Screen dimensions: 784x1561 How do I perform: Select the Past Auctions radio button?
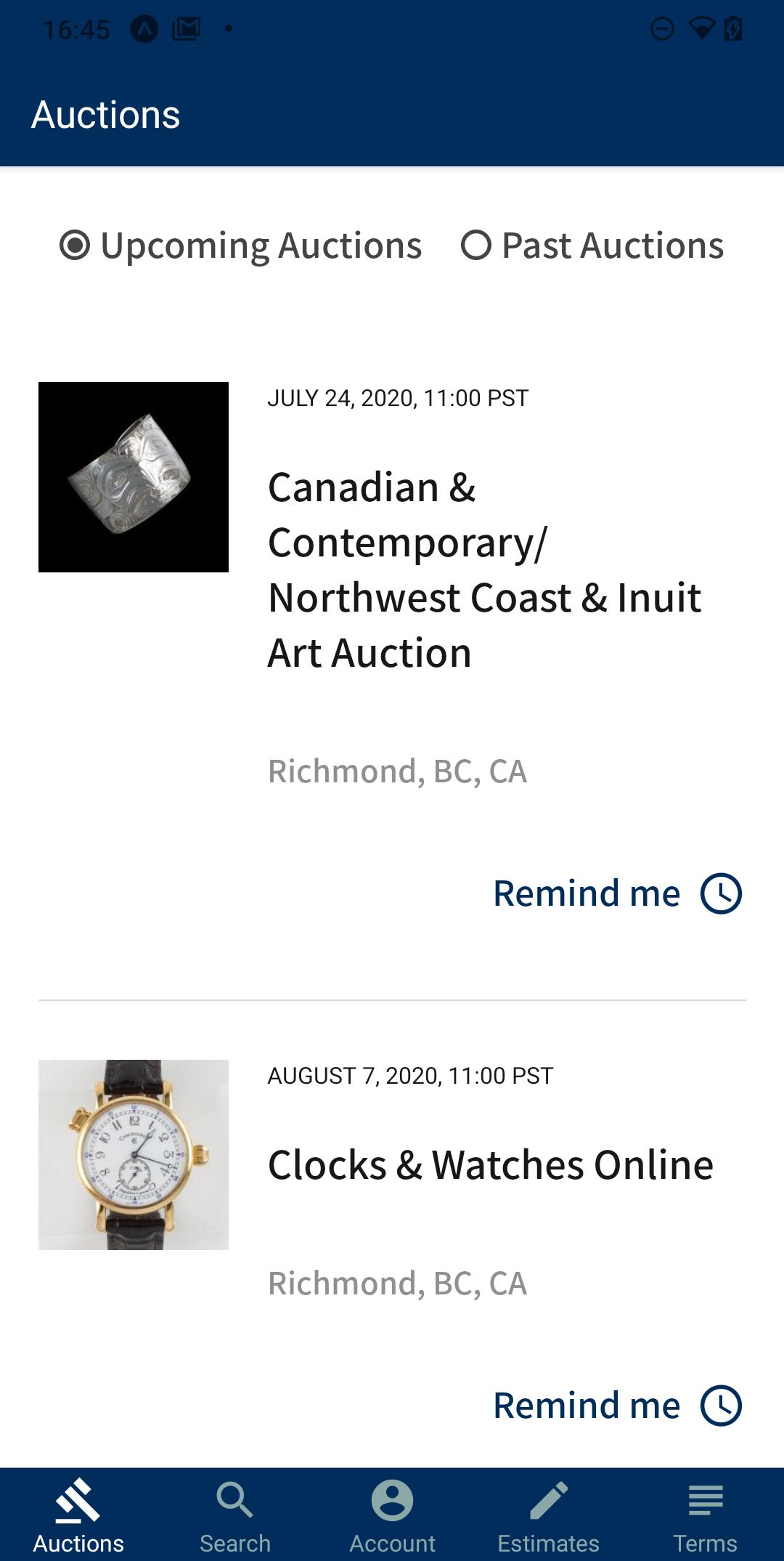[x=476, y=245]
